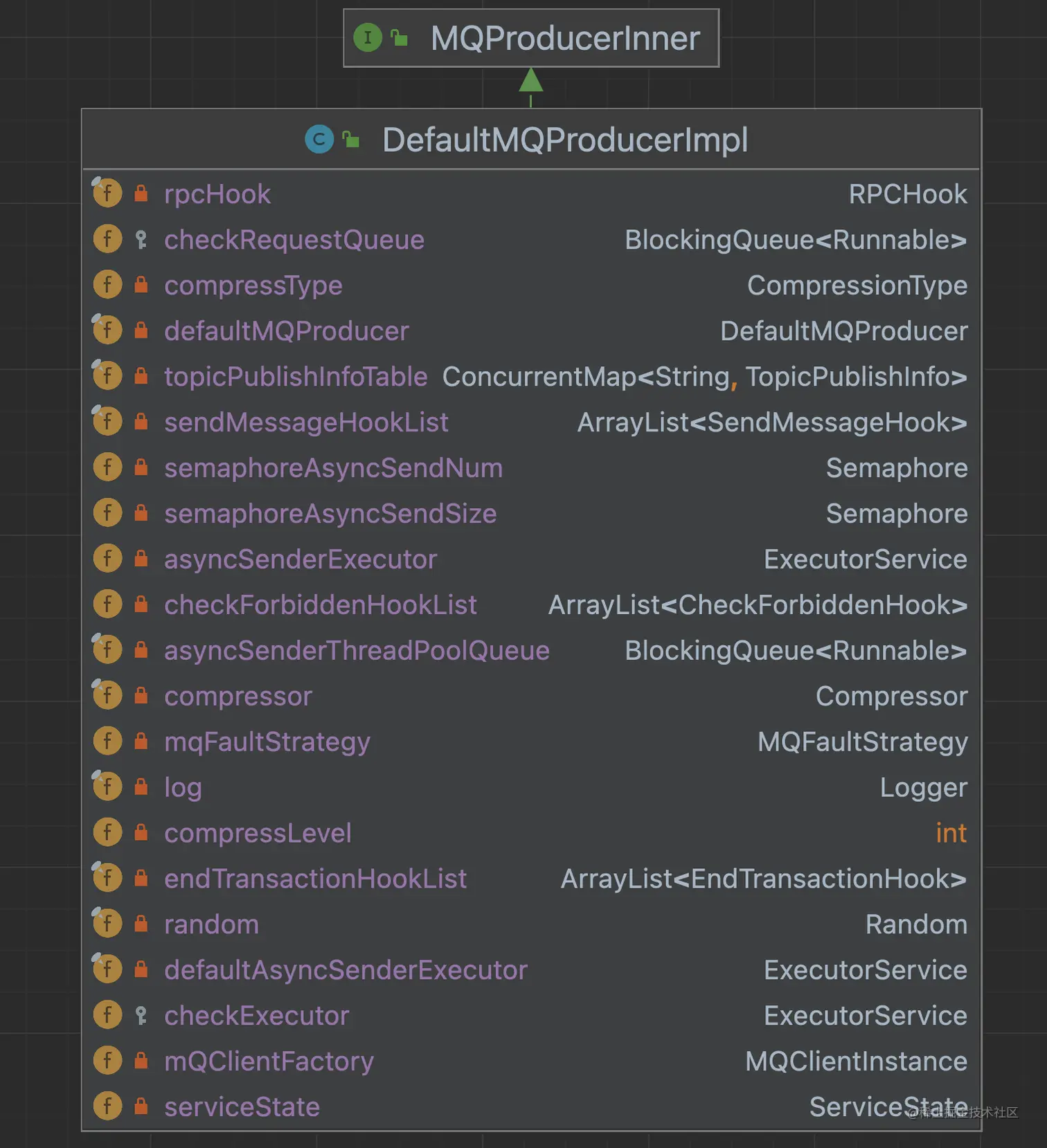Click the semaphoreAsyncSendNum field

coord(333,468)
